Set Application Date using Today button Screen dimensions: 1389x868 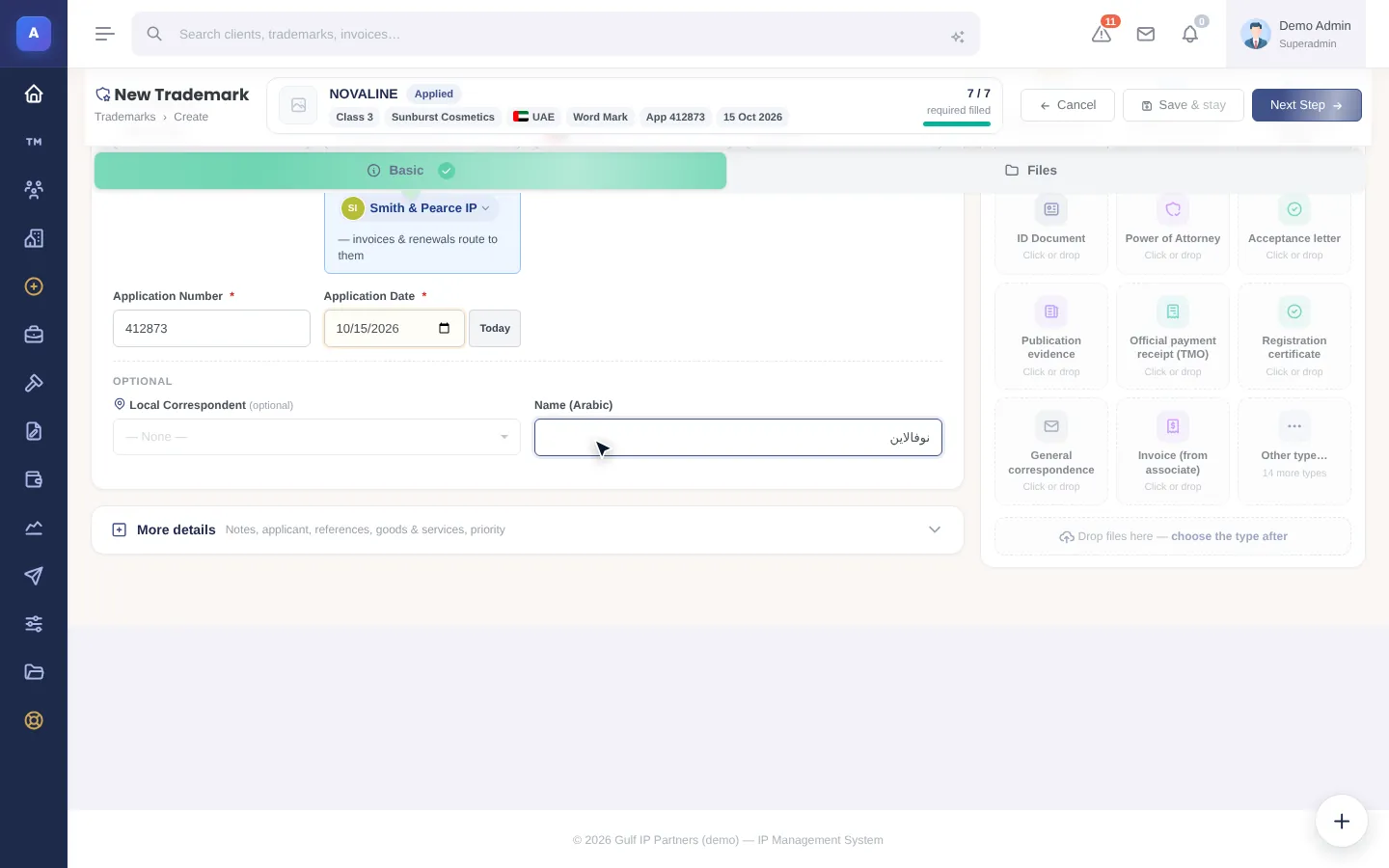click(495, 329)
